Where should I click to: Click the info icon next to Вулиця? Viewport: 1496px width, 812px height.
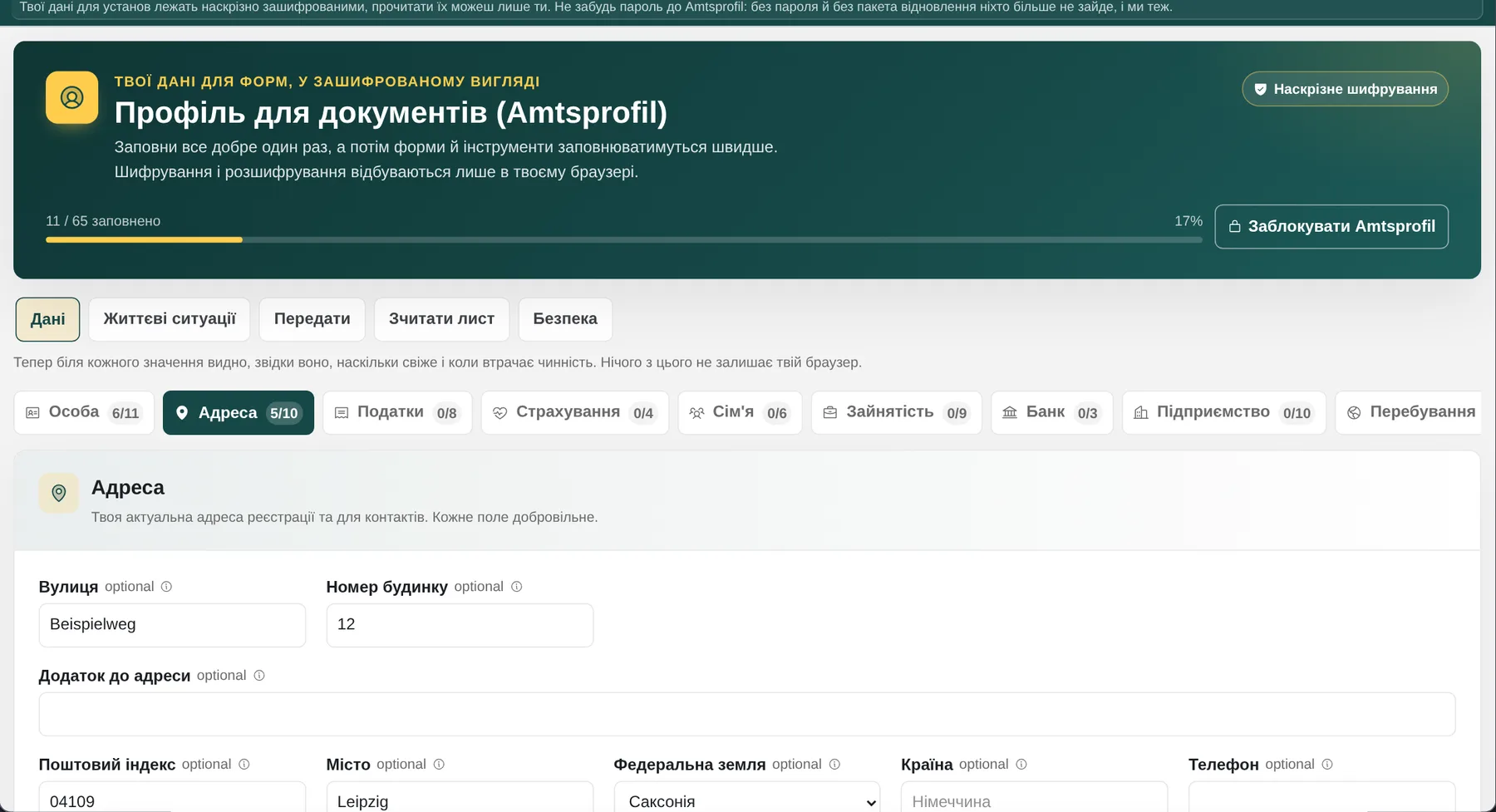tap(166, 587)
